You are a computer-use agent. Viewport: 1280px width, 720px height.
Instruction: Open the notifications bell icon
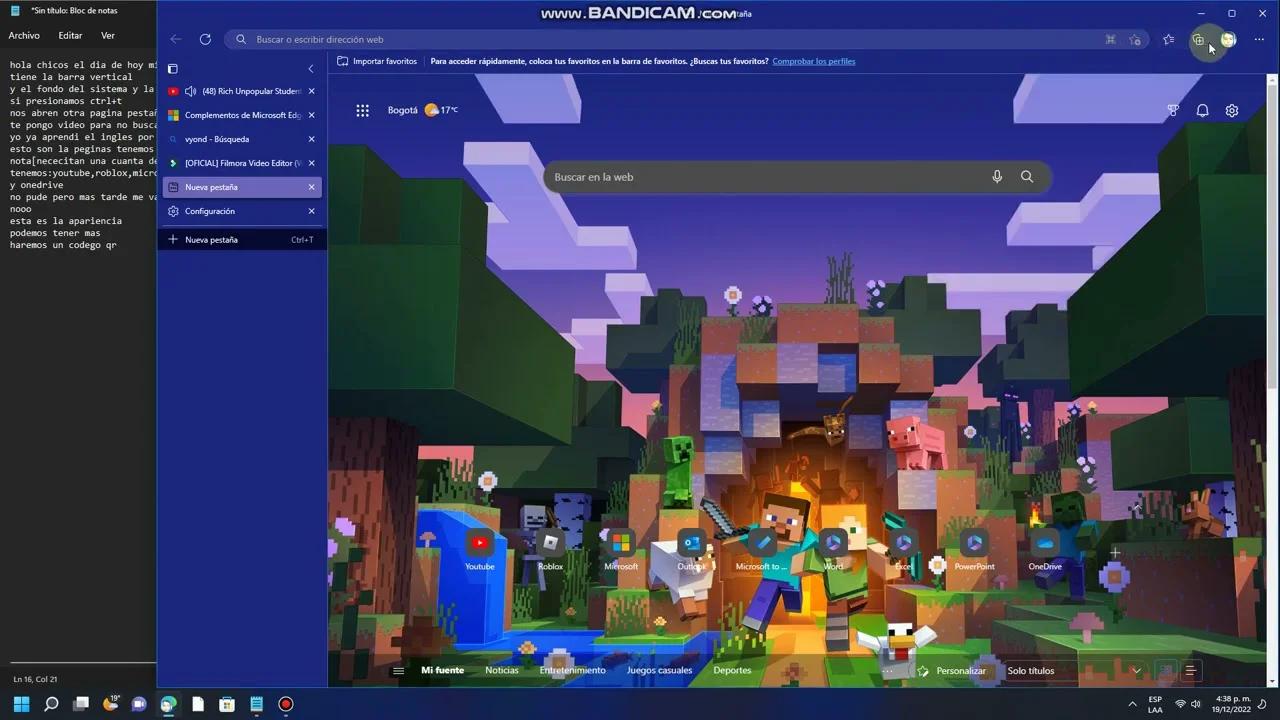coord(1203,111)
